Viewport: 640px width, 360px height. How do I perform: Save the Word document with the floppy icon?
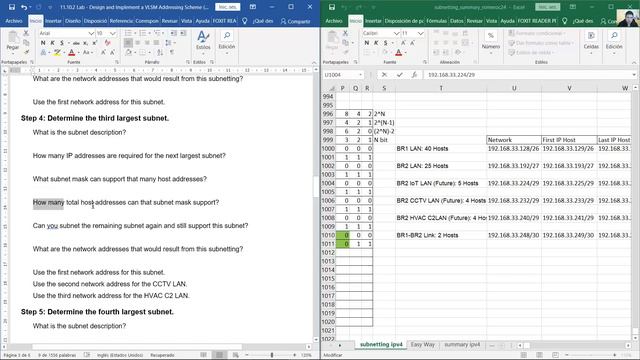click(x=12, y=7)
